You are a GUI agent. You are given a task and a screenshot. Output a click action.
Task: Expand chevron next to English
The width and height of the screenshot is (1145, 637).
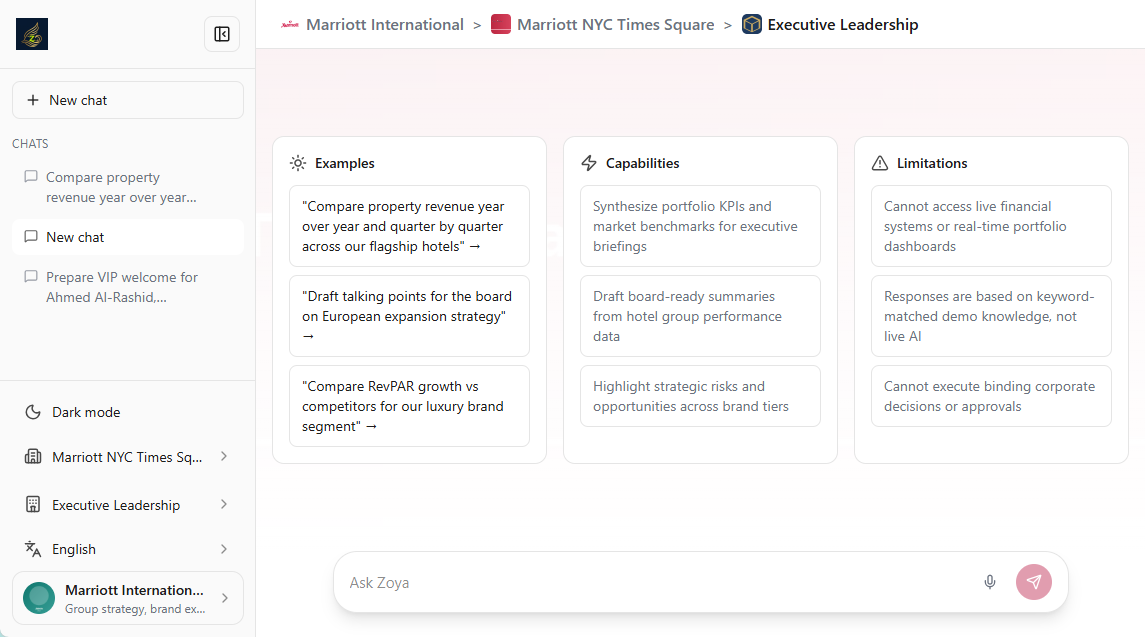click(x=224, y=549)
